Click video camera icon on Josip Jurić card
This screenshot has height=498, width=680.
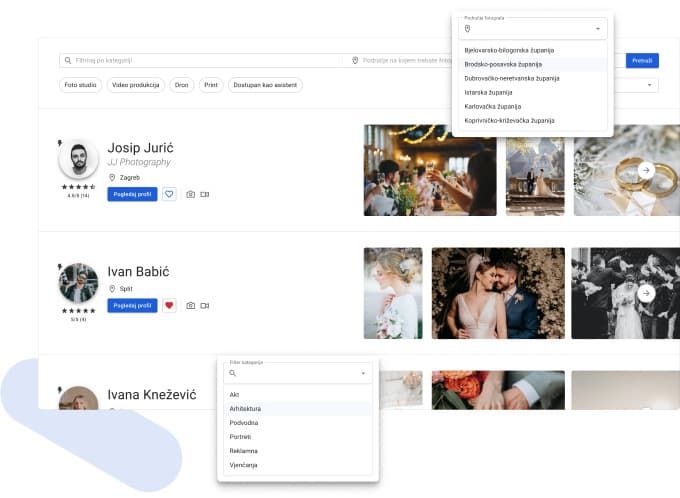coord(205,194)
